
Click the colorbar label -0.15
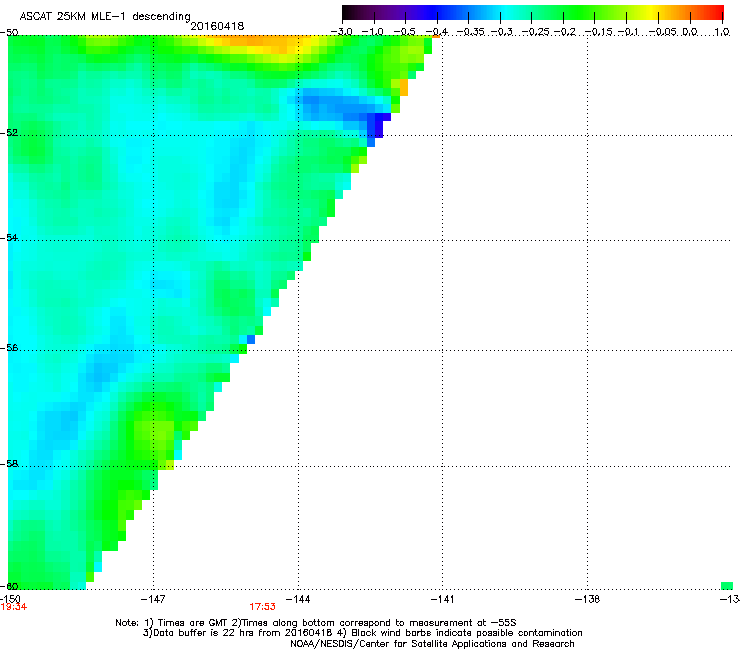point(598,32)
